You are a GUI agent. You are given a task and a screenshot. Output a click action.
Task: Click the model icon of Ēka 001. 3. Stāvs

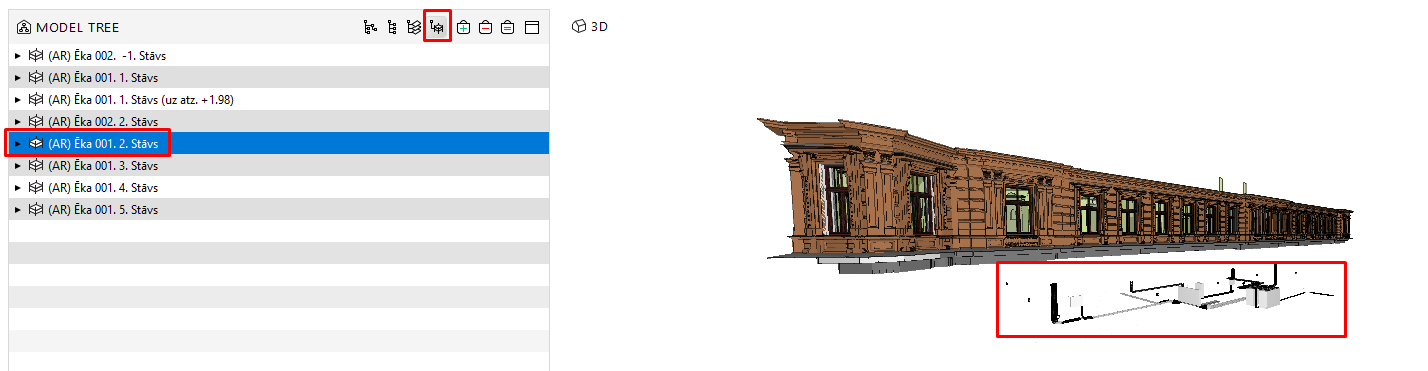[36, 165]
